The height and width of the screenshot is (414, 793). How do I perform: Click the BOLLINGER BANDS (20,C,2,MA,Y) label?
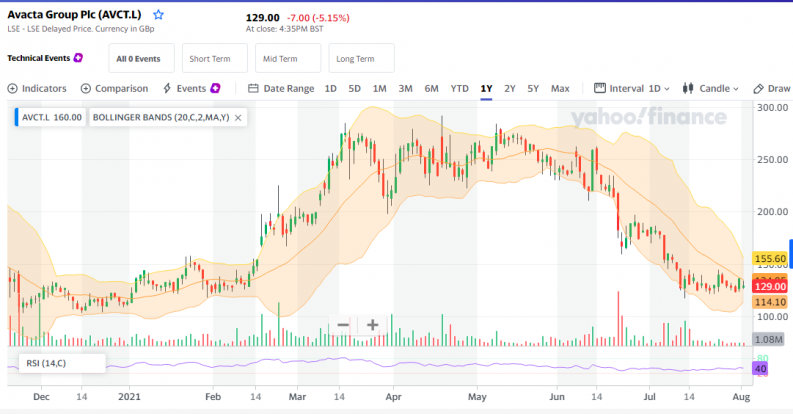coord(161,117)
